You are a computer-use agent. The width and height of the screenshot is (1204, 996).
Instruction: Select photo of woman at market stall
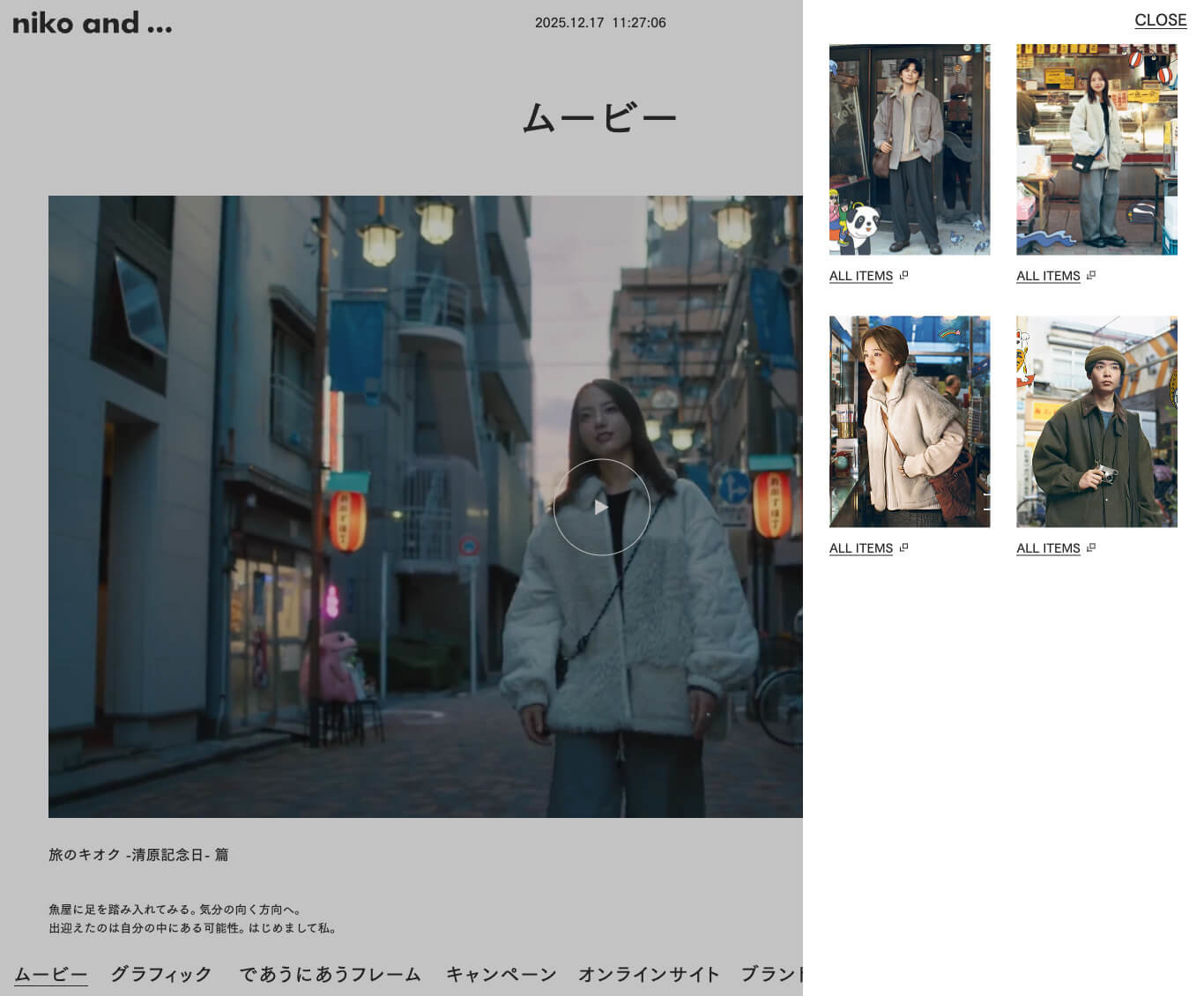[x=1096, y=150]
